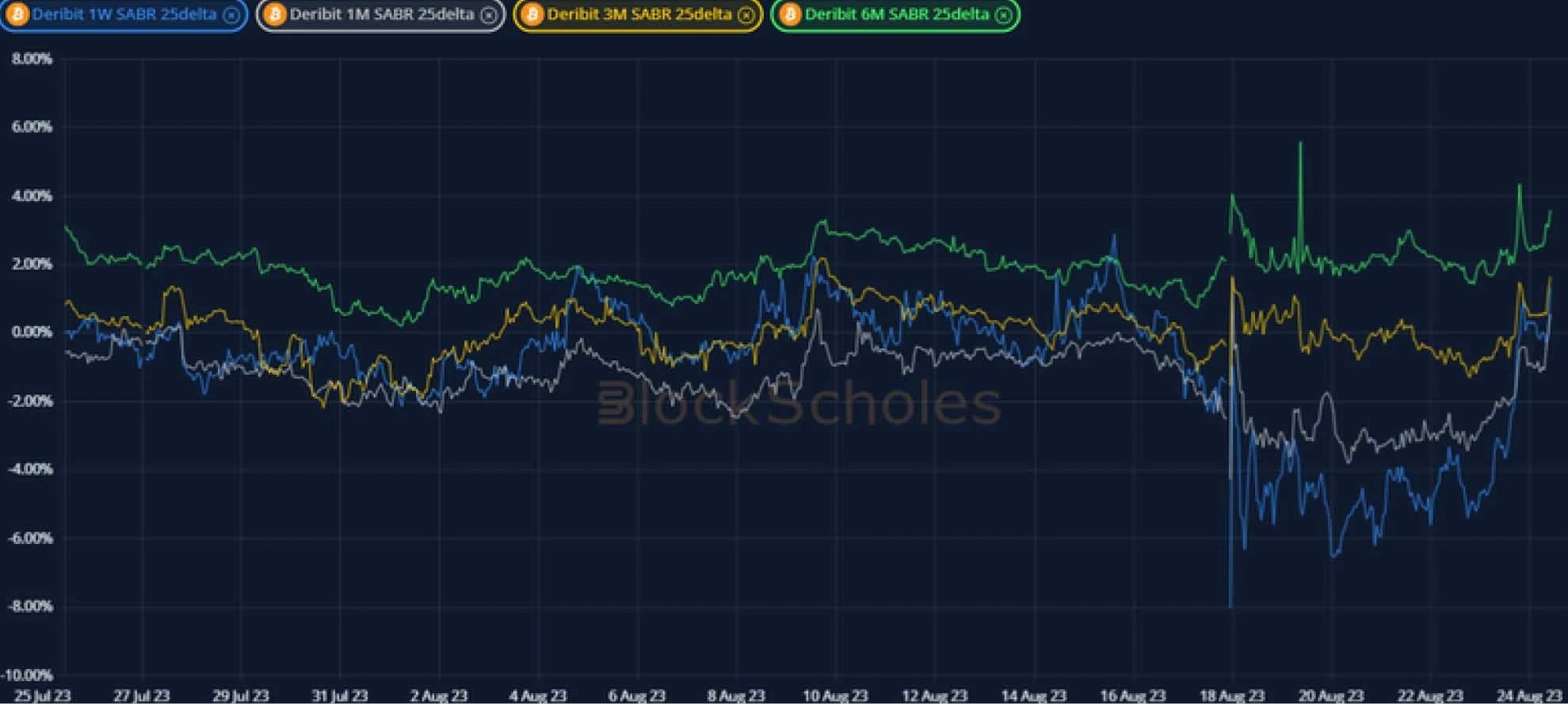Click the 12 Aug 23 date label
This screenshot has width=1568, height=704.
pos(935,695)
